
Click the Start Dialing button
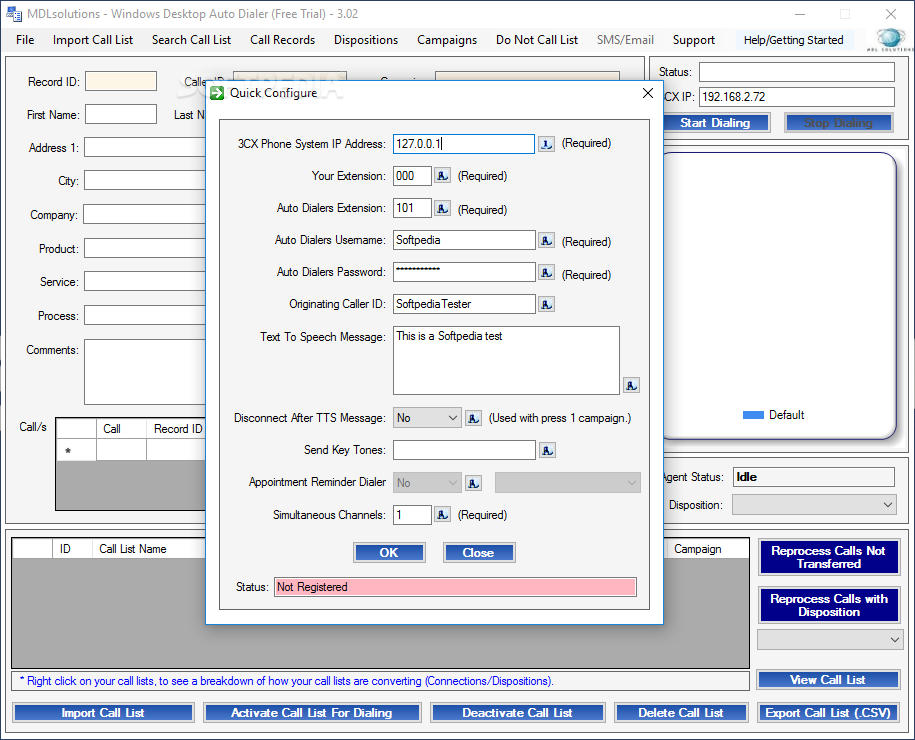(715, 123)
